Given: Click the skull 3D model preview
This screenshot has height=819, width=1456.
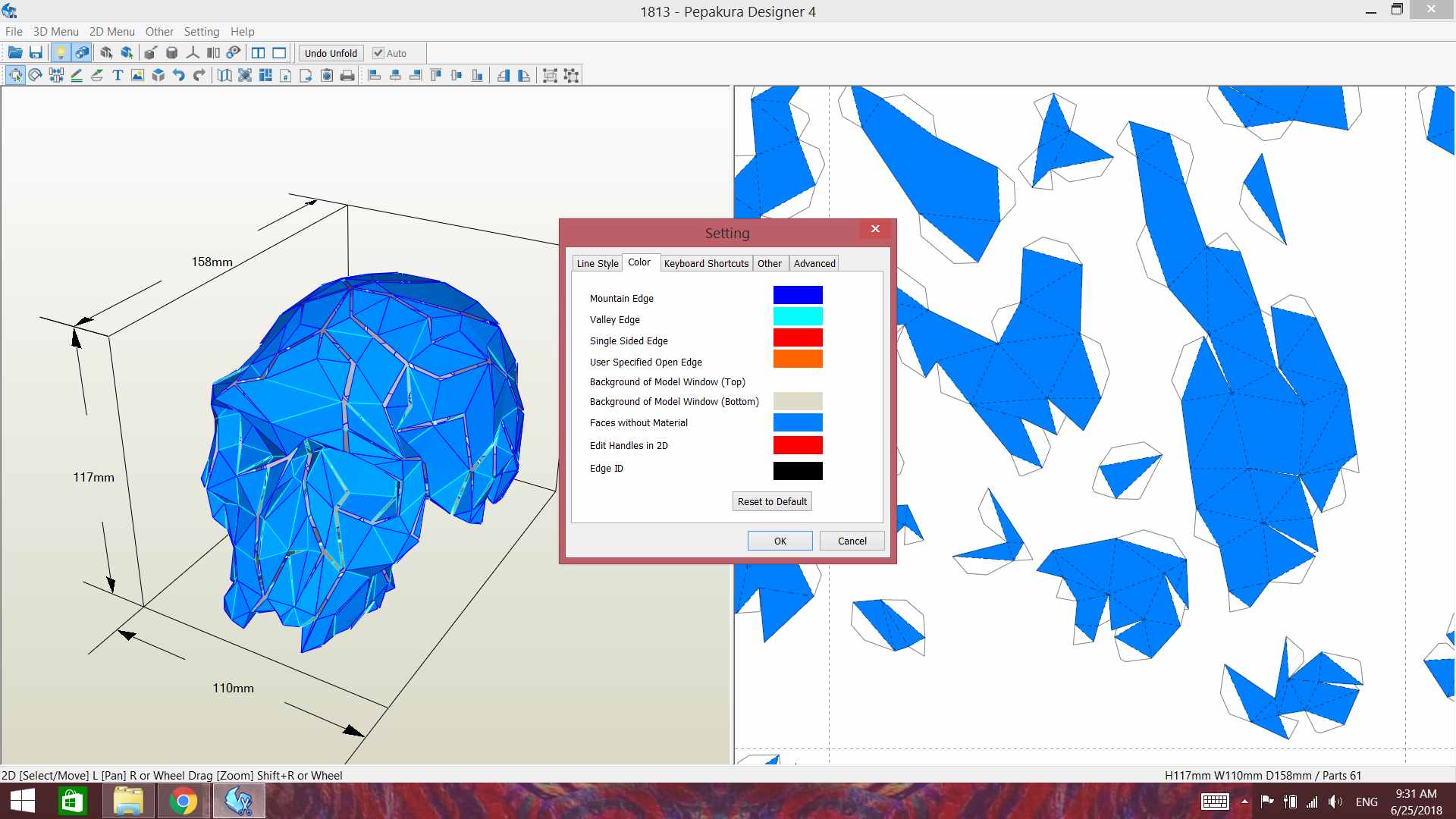Looking at the screenshot, I should [364, 463].
